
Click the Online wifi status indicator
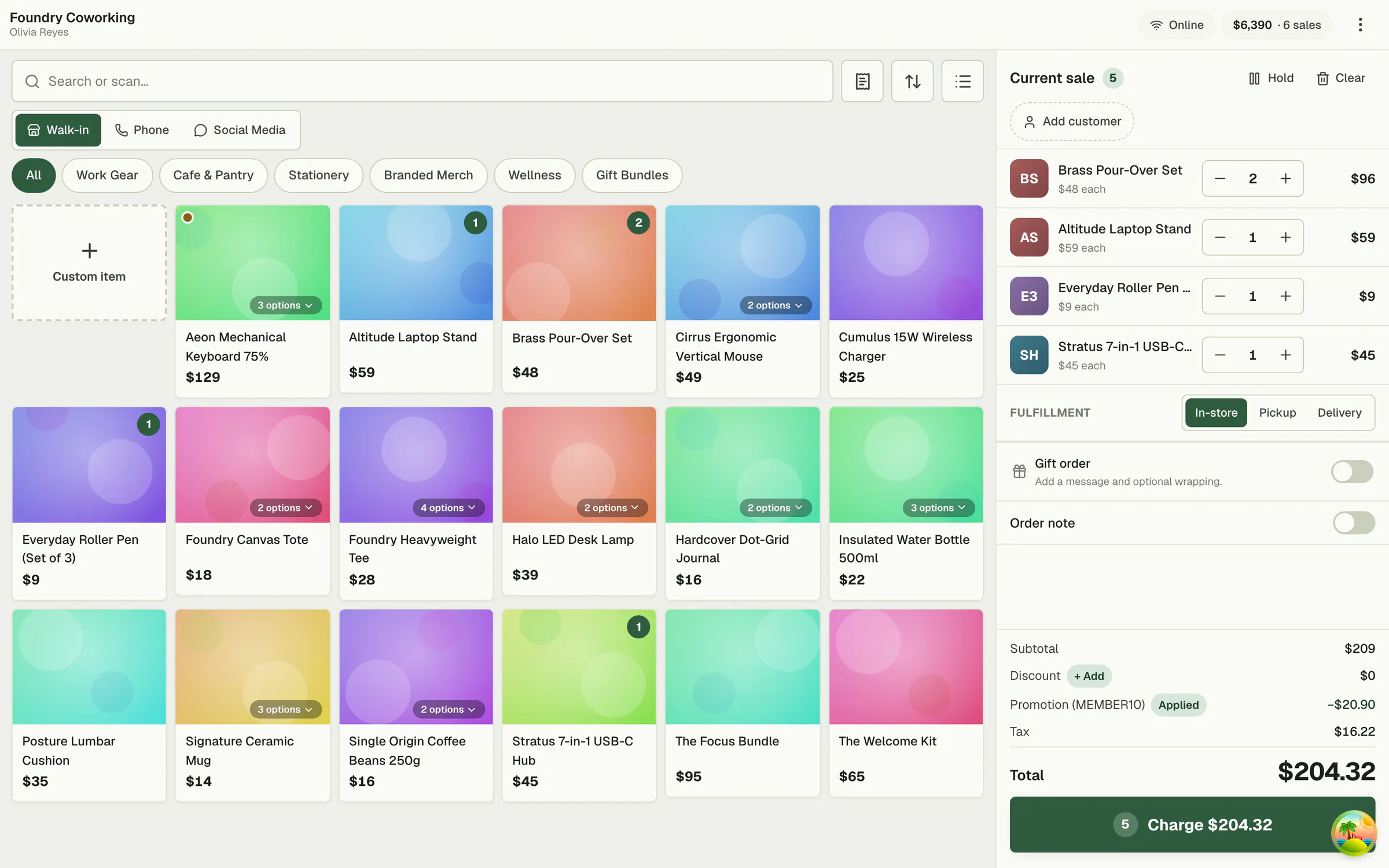click(1177, 25)
